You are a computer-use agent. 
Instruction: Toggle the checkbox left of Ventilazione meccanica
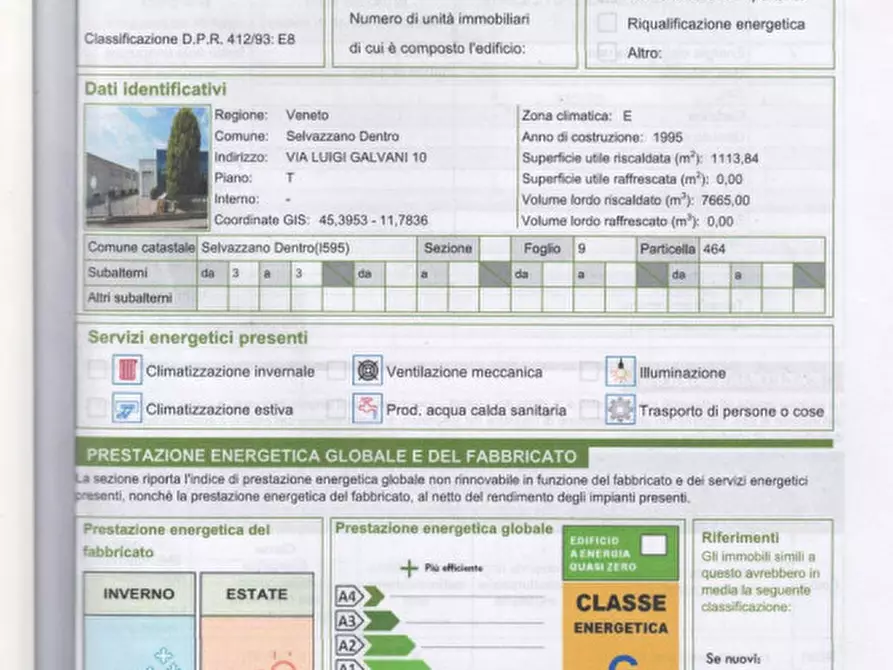pyautogui.click(x=337, y=372)
